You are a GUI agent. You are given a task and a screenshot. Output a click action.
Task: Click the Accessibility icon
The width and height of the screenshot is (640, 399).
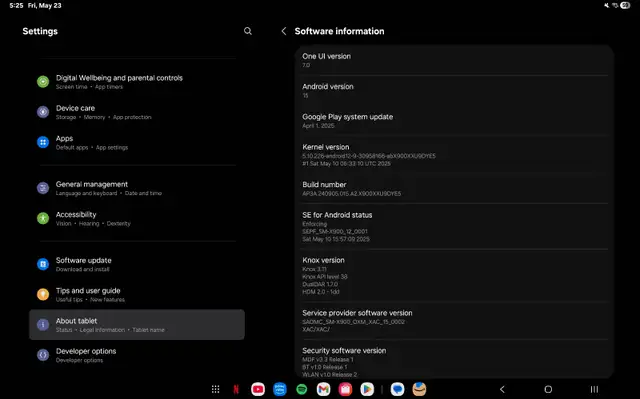pyautogui.click(x=43, y=218)
